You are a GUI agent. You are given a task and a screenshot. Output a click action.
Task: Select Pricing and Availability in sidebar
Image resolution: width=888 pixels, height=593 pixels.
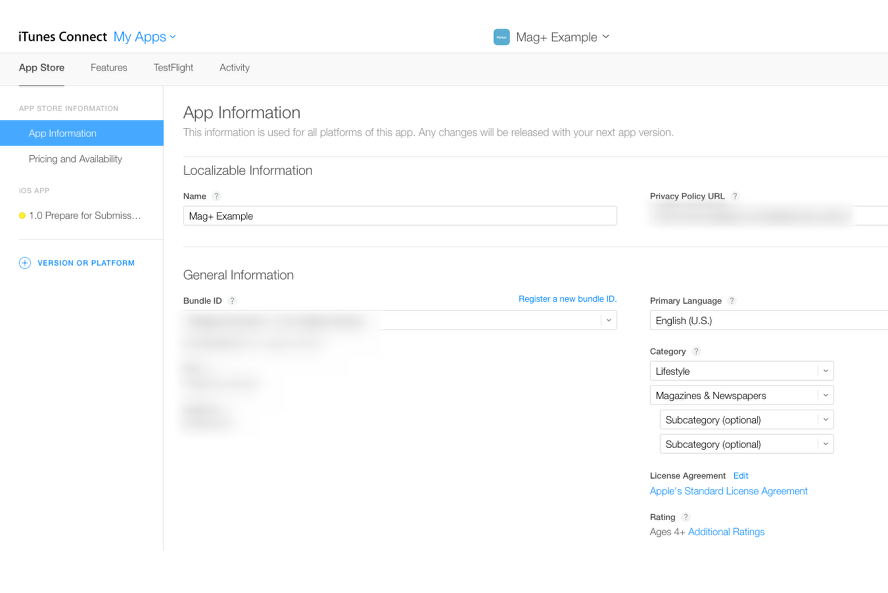(x=75, y=159)
